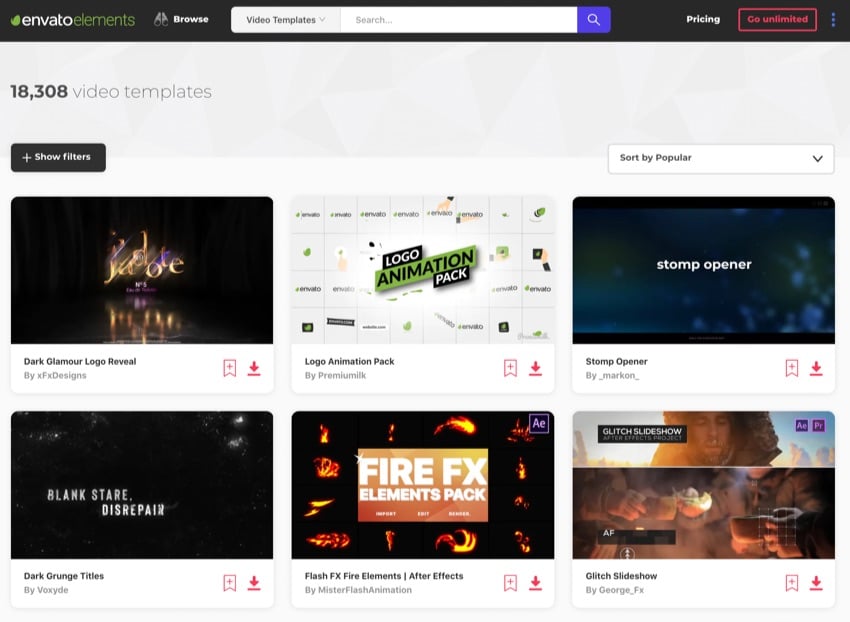The width and height of the screenshot is (850, 622).
Task: Open the three-dot more options menu
Action: pos(833,20)
